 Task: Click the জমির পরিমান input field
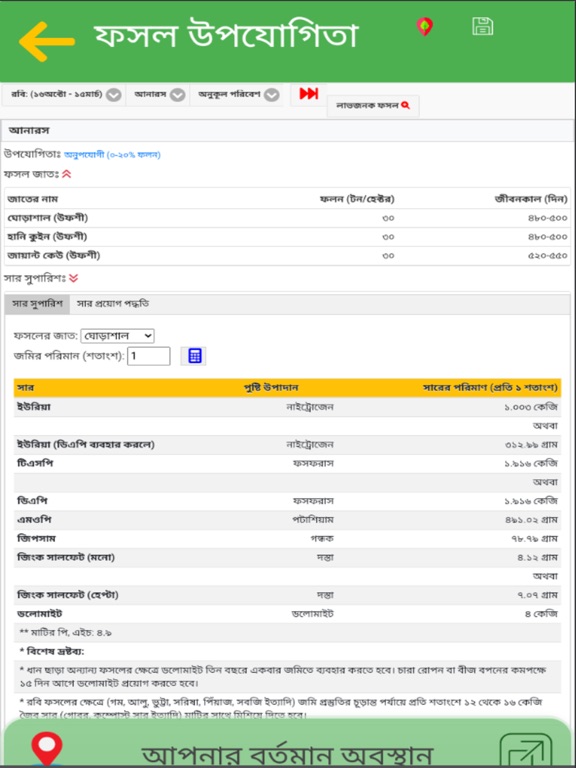pyautogui.click(x=149, y=356)
